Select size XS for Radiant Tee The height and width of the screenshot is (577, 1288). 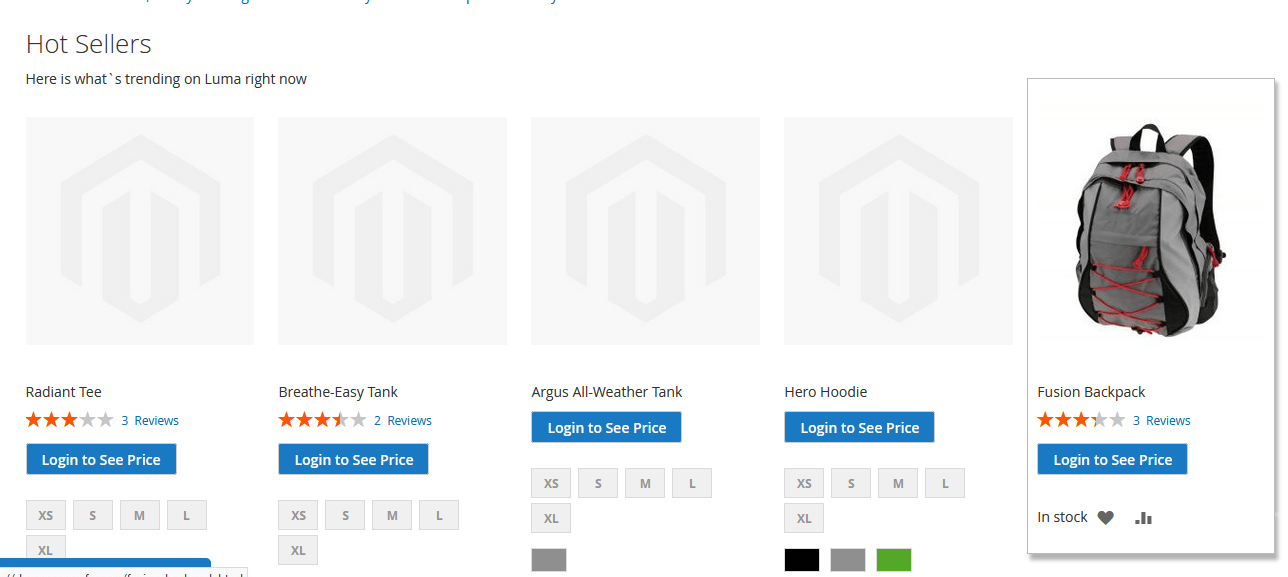pos(46,514)
